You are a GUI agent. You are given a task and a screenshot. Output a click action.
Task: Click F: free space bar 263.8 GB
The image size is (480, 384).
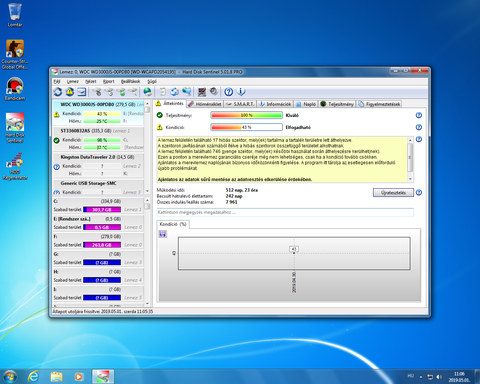pos(102,245)
